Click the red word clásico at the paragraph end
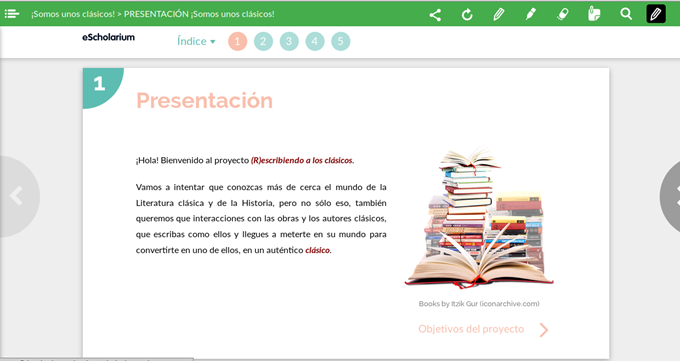This screenshot has width=680, height=361. (317, 250)
